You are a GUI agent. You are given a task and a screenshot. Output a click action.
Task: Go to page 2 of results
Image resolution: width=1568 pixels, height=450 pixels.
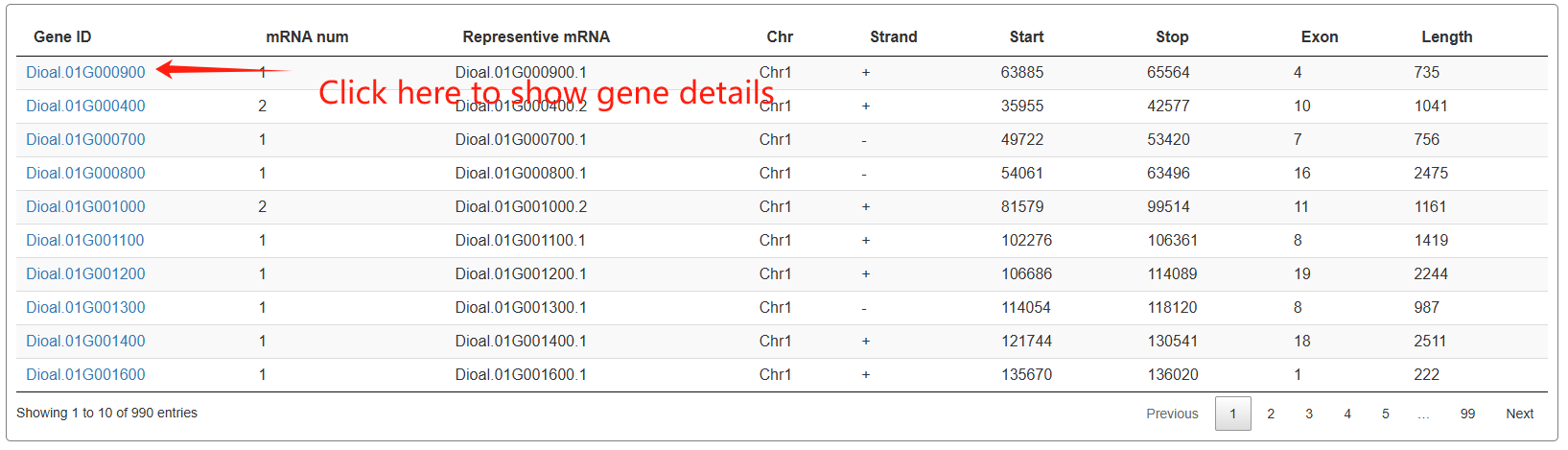1271,414
